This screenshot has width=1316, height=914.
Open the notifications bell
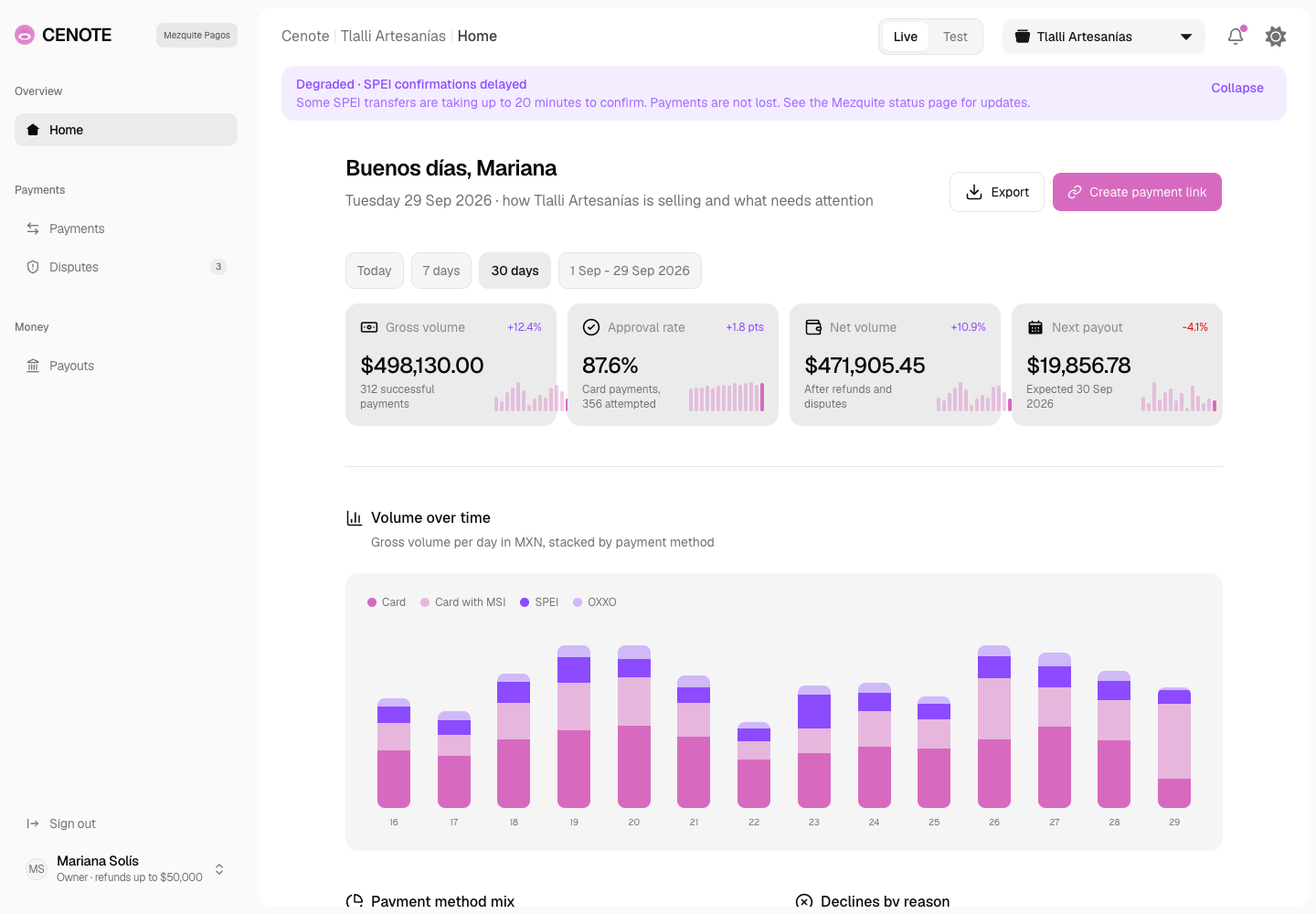1236,37
